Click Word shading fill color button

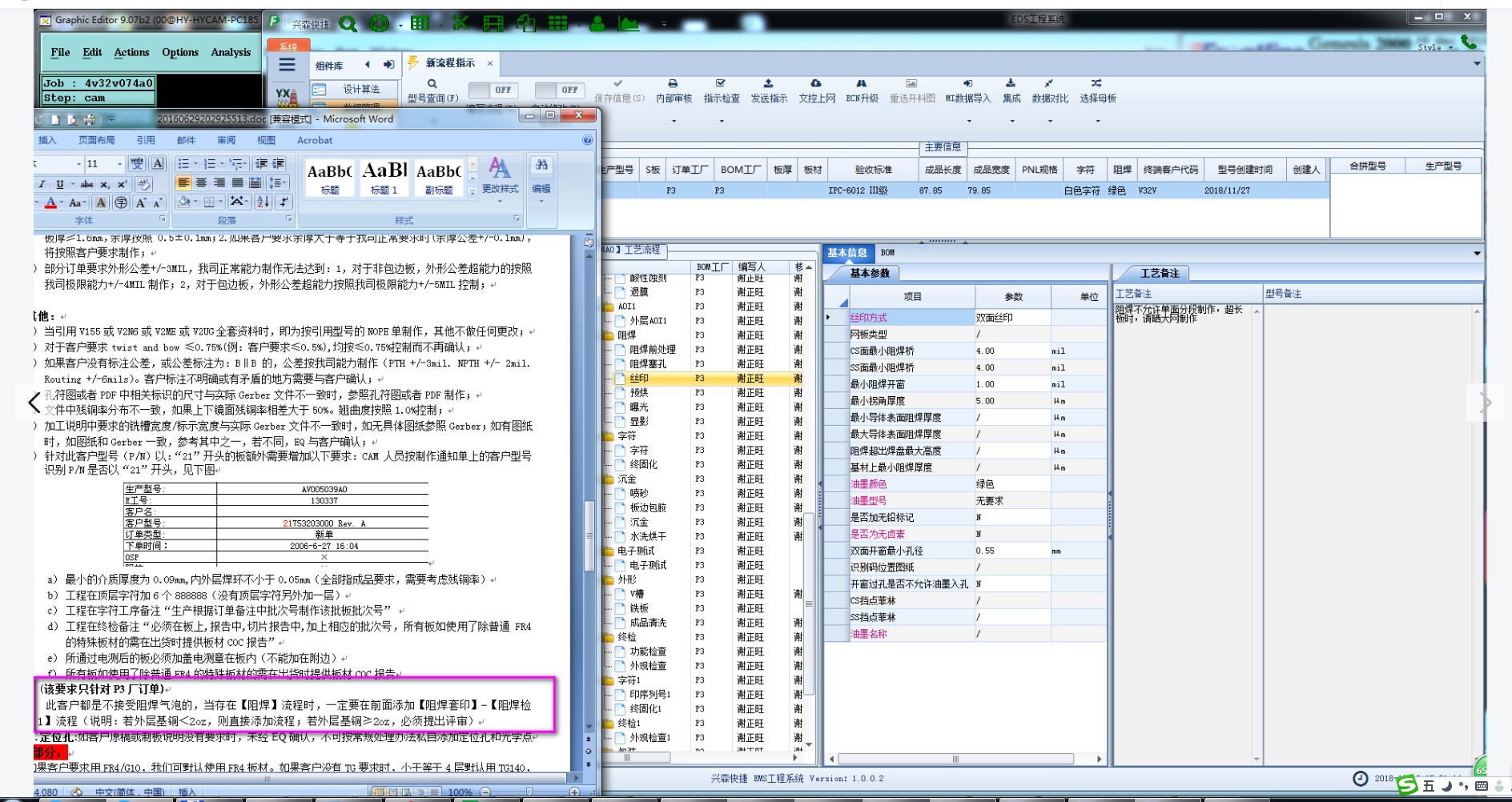coord(184,203)
